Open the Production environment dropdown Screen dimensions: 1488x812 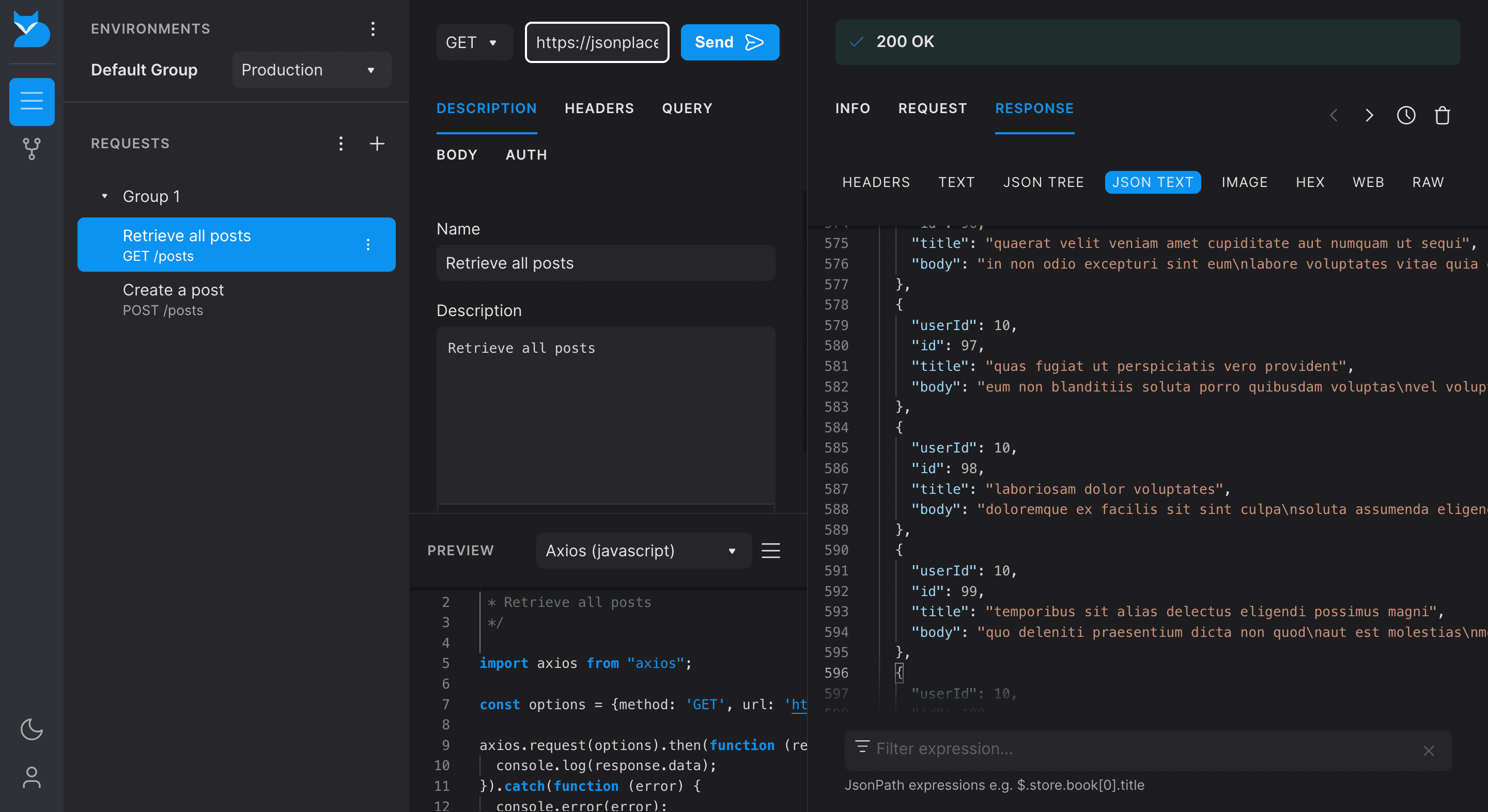(x=312, y=70)
